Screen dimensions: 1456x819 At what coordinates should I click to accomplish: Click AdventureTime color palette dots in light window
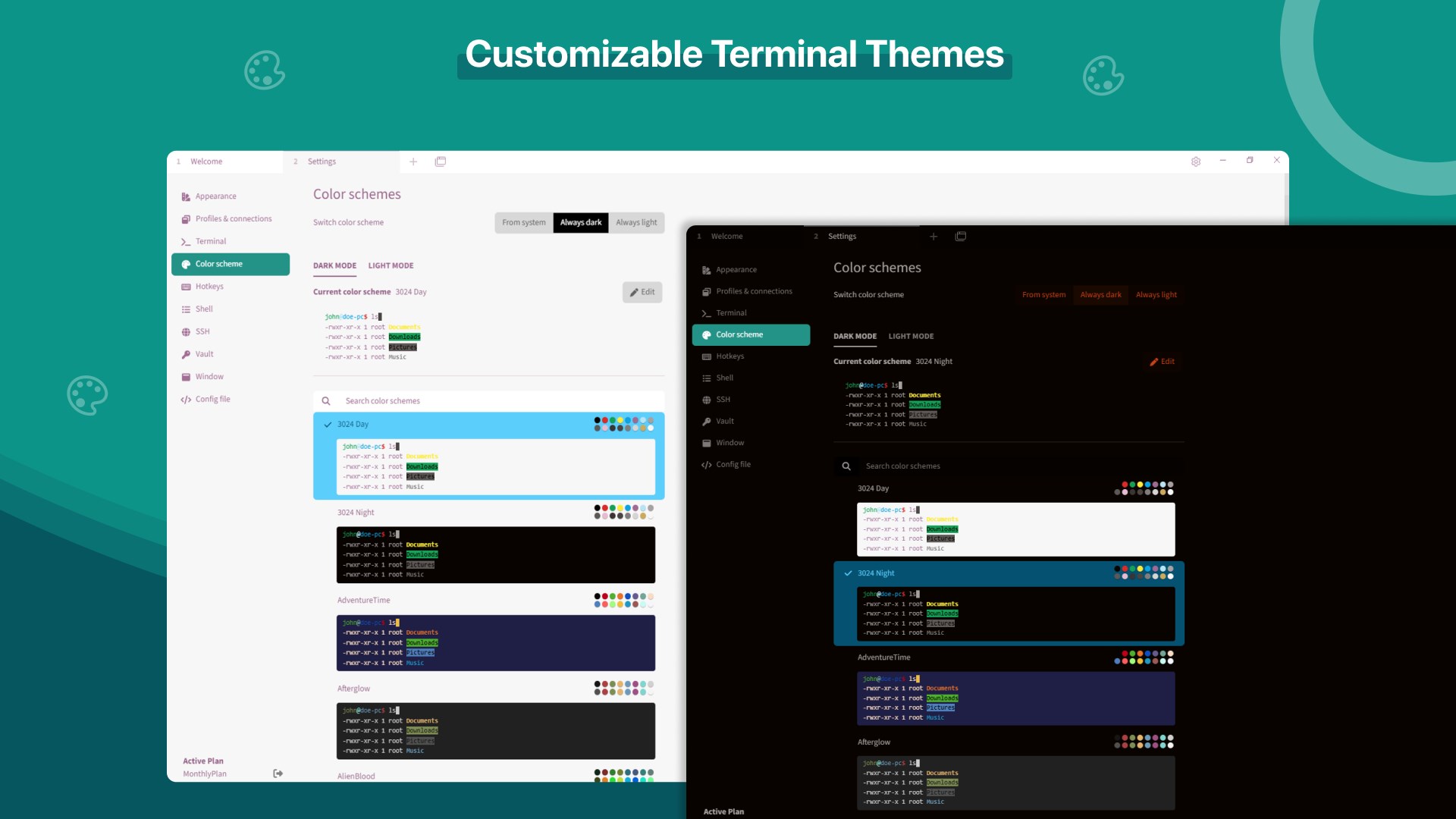tap(623, 601)
